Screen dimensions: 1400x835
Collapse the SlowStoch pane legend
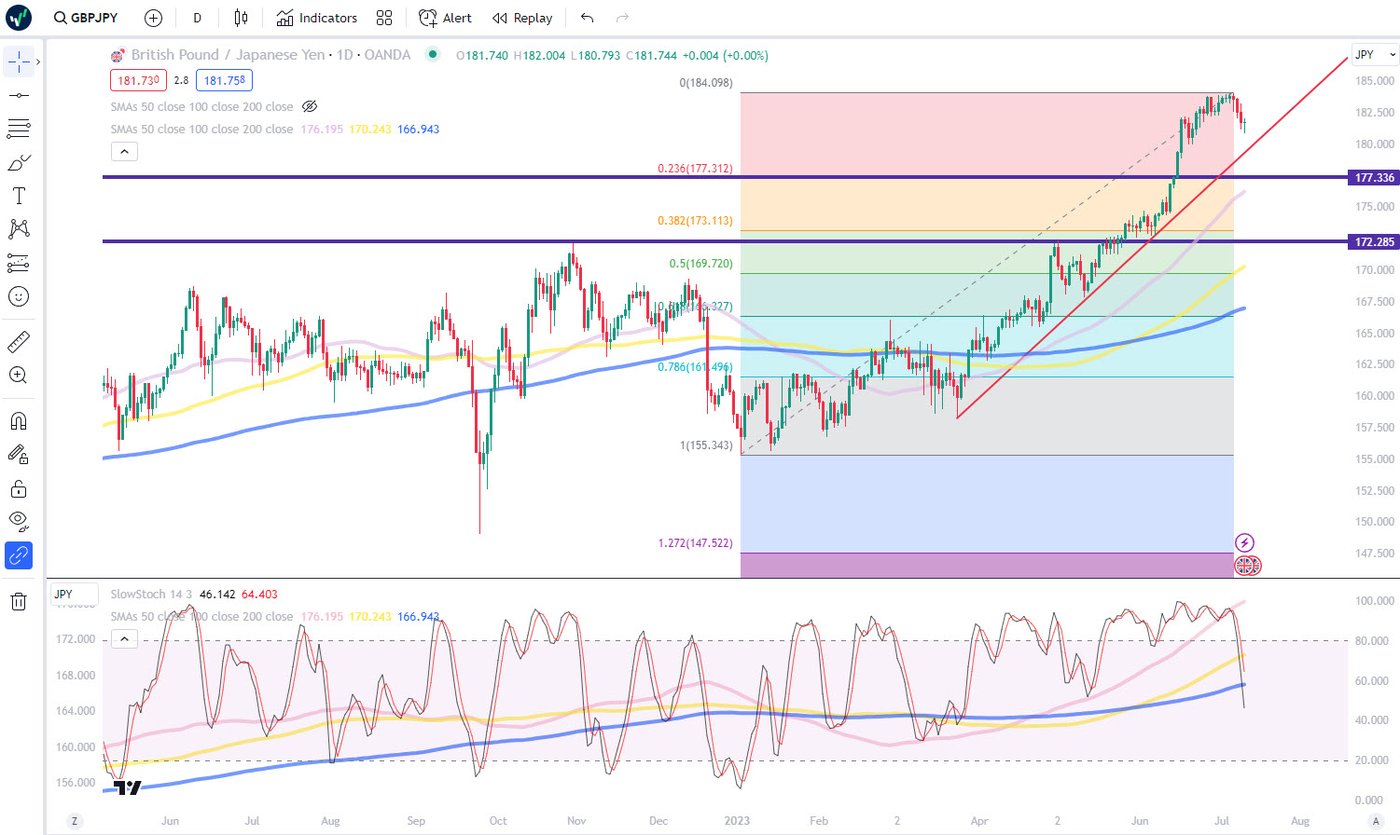click(x=124, y=638)
